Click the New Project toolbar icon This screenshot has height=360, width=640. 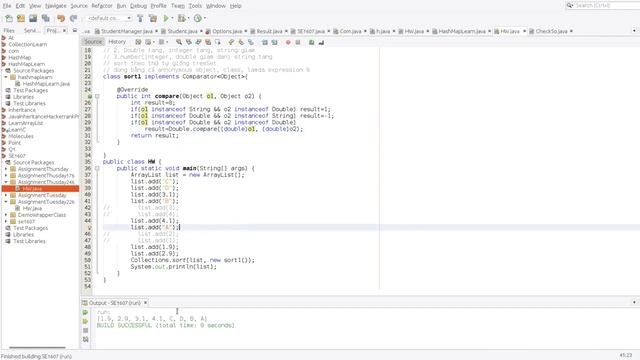(21, 18)
